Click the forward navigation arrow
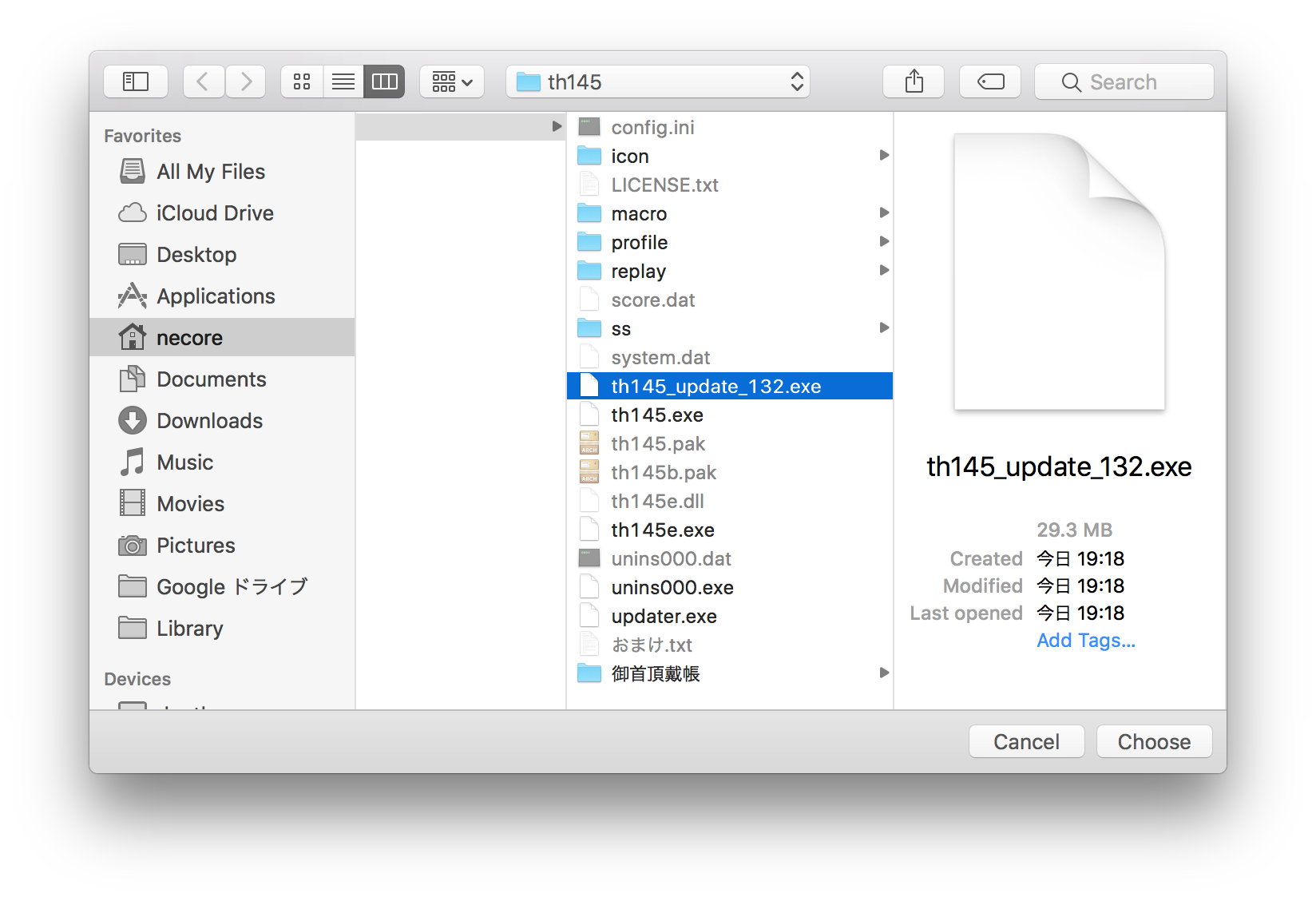 246,81
